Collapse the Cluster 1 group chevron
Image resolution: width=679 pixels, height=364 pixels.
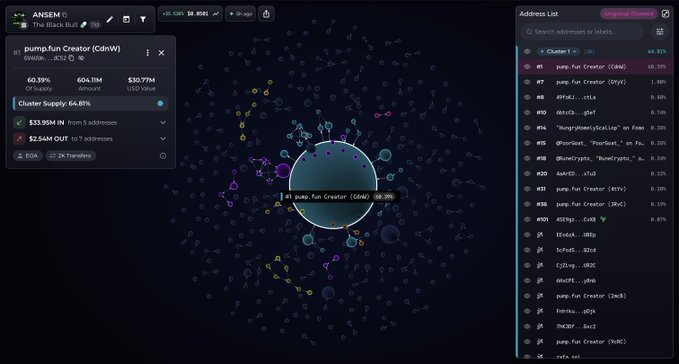[575, 52]
